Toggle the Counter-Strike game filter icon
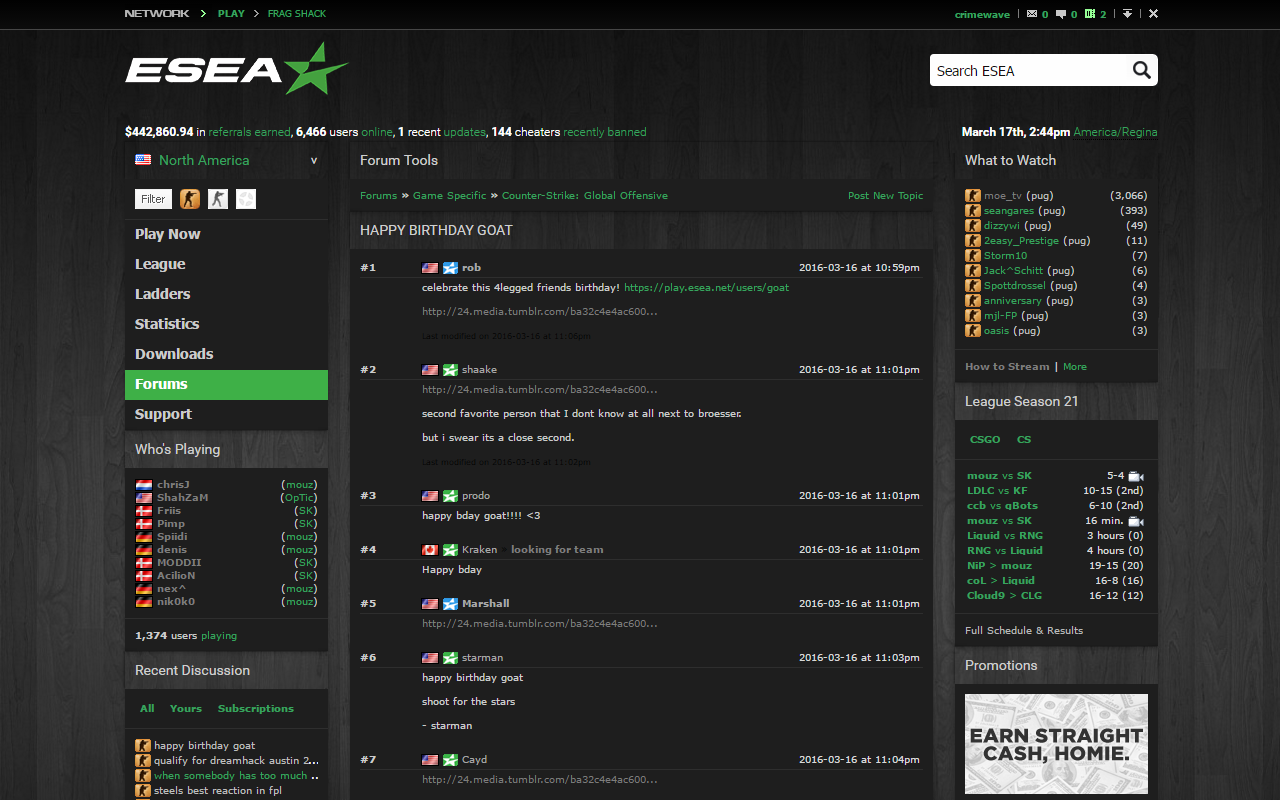 point(218,199)
